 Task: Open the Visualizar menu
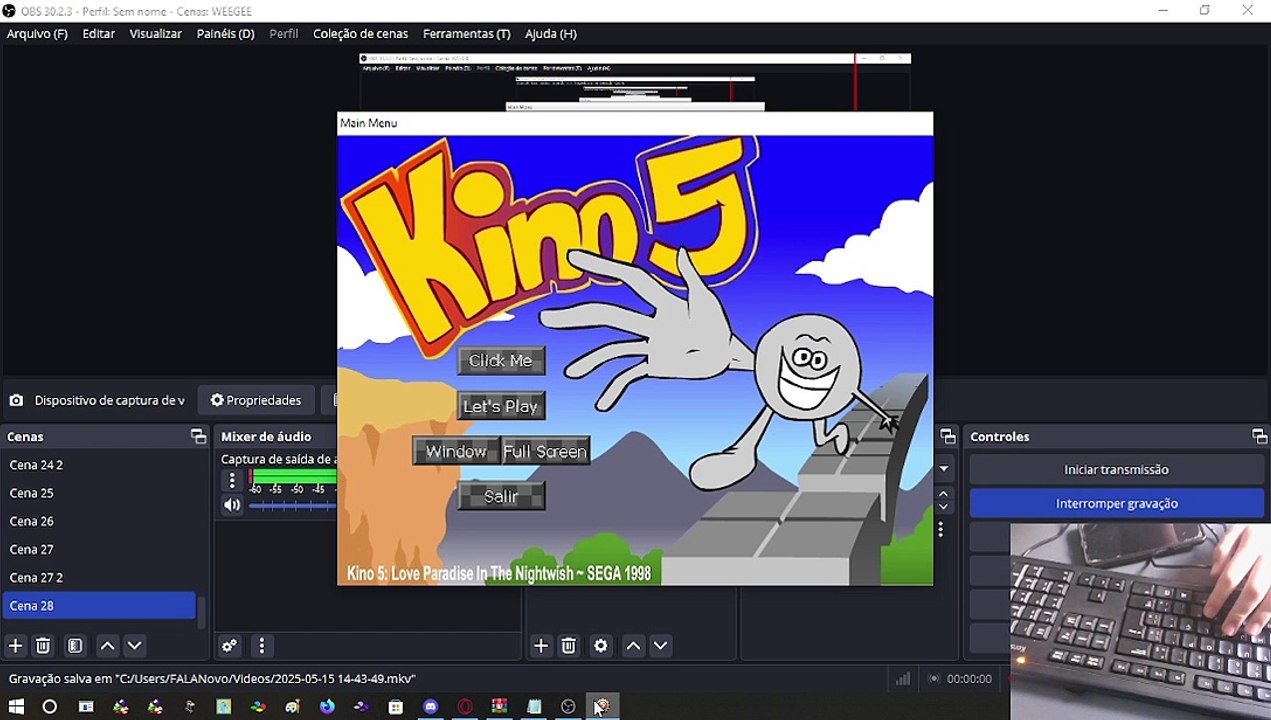(156, 33)
